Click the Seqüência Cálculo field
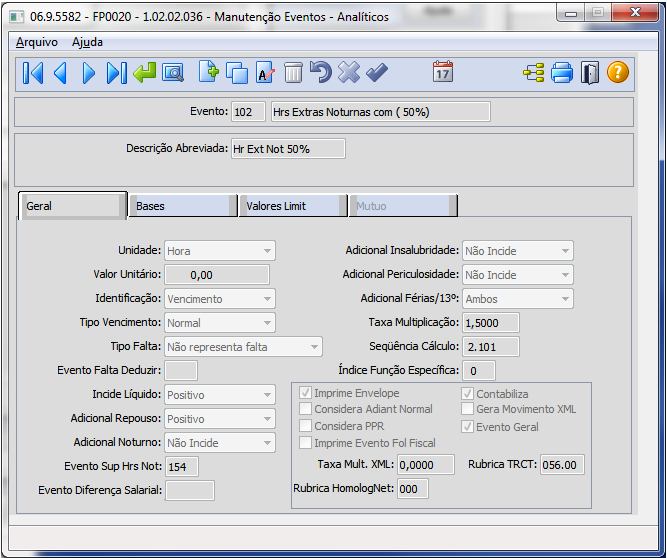 [491, 347]
